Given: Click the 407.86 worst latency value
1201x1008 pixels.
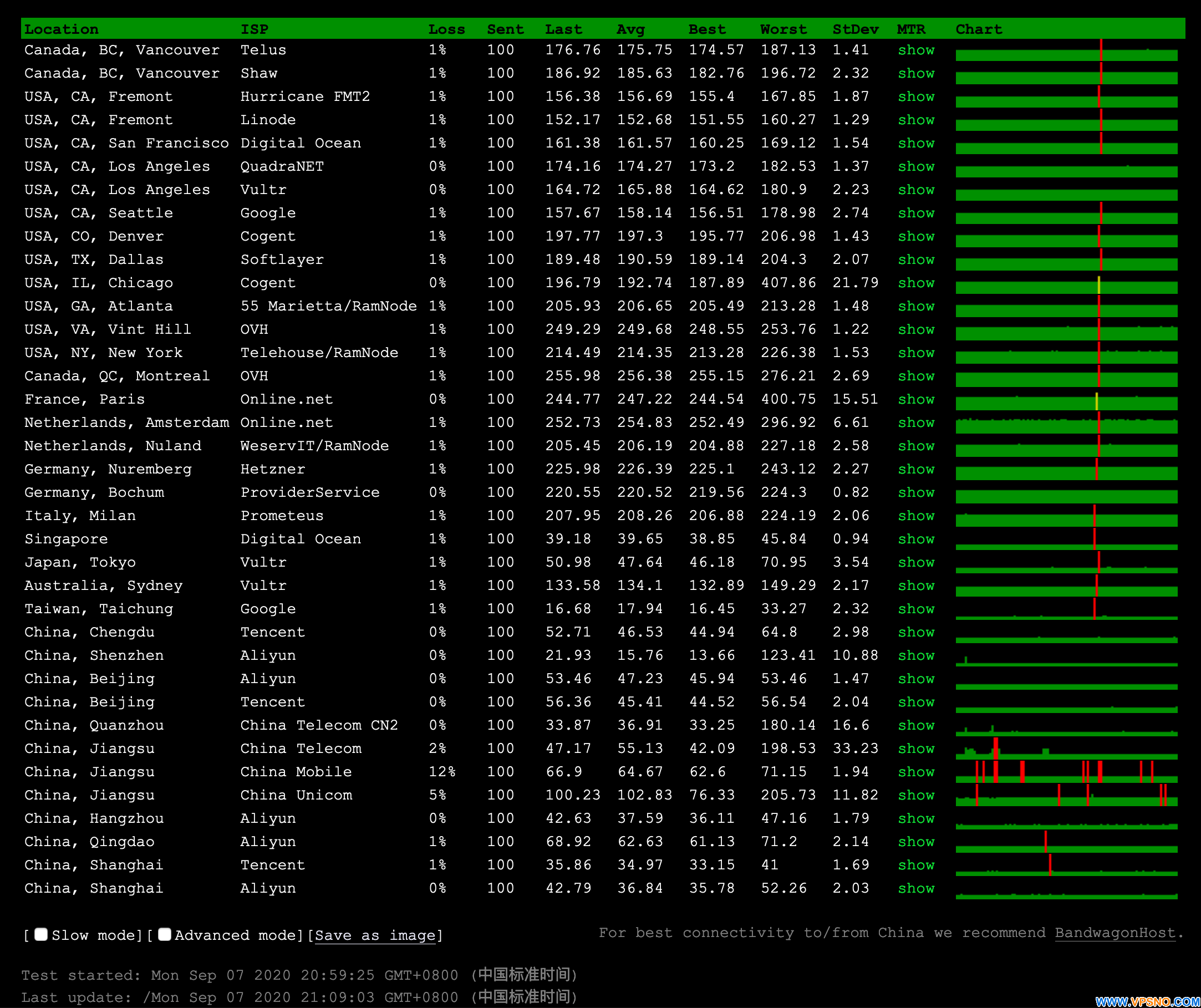Looking at the screenshot, I should pos(788,283).
